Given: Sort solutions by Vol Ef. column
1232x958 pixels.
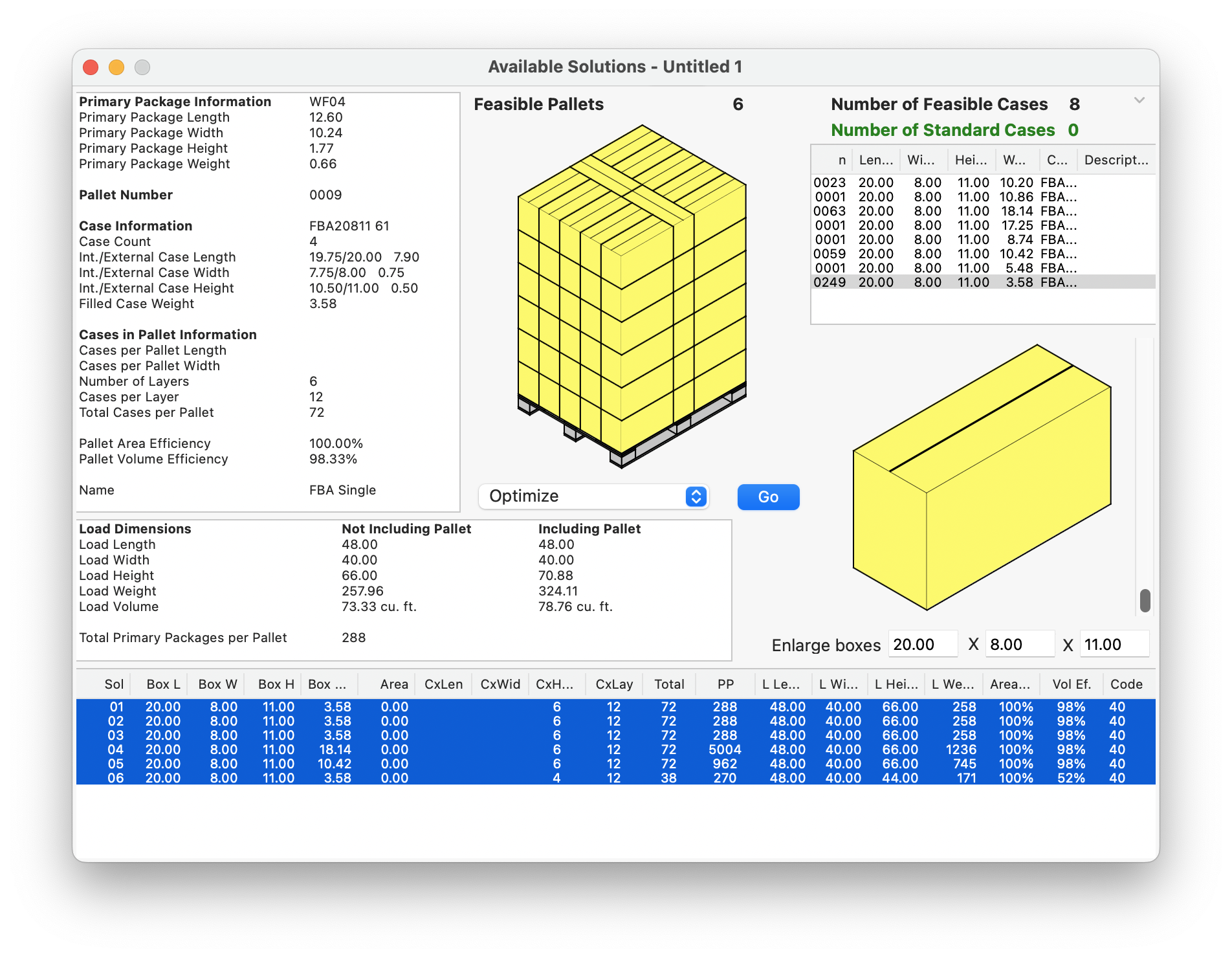Looking at the screenshot, I should click(1072, 684).
